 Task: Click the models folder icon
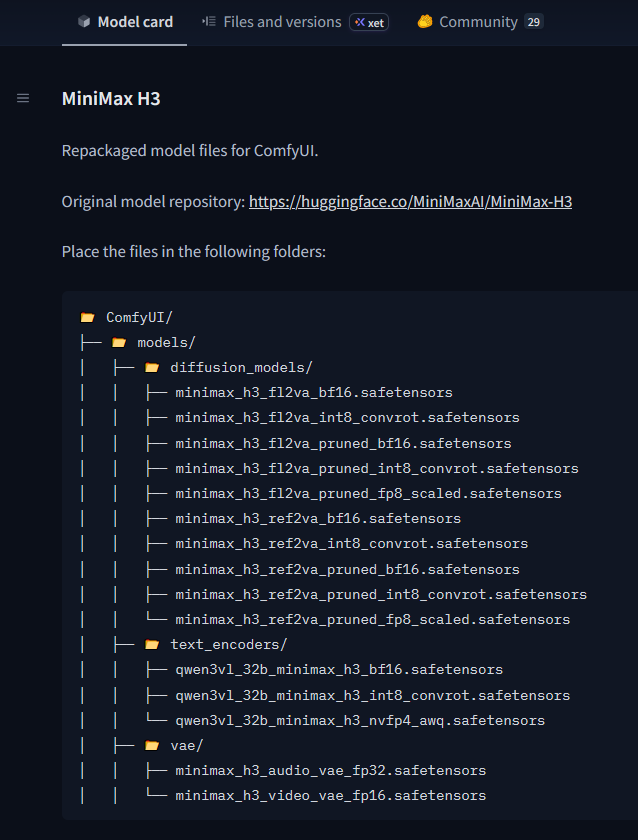tap(119, 343)
